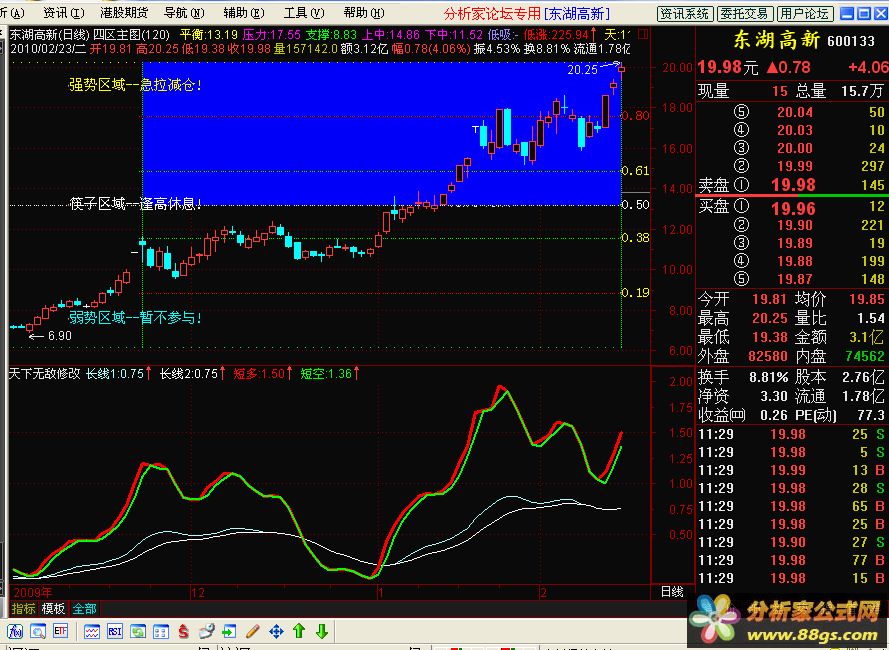Switch to the 全部 tab
Screen dimensions: 889x650
pos(84,609)
